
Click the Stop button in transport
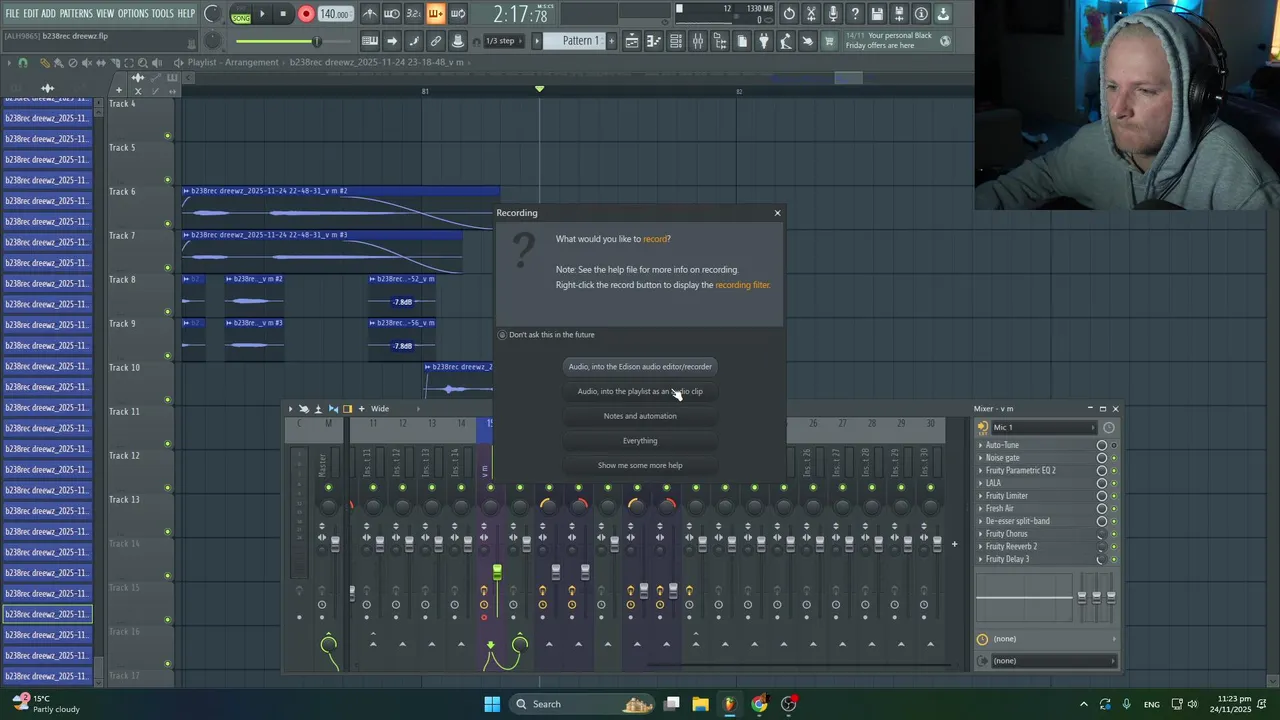(x=284, y=14)
